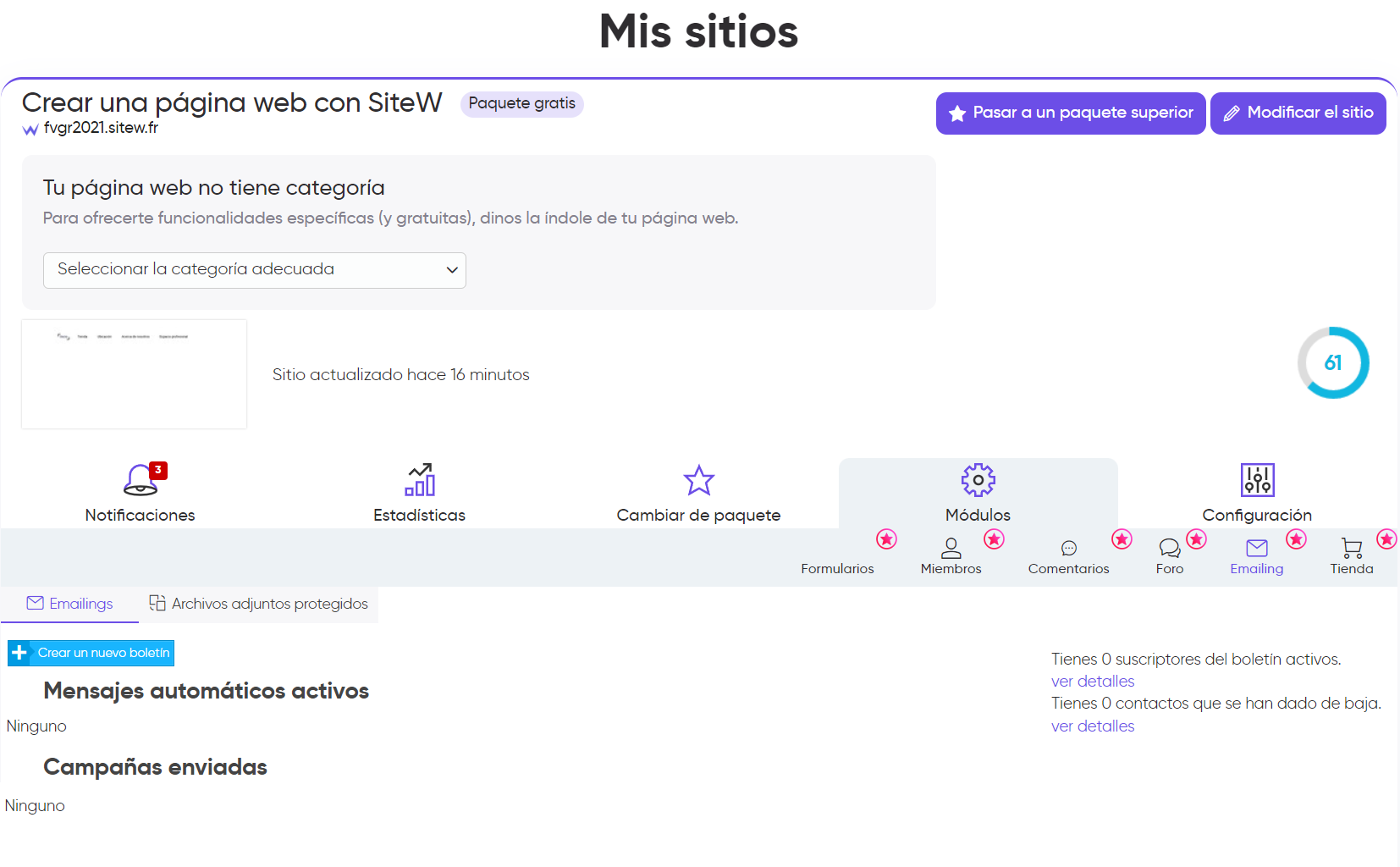
Task: Open the Comentarios module icon
Action: (1069, 548)
